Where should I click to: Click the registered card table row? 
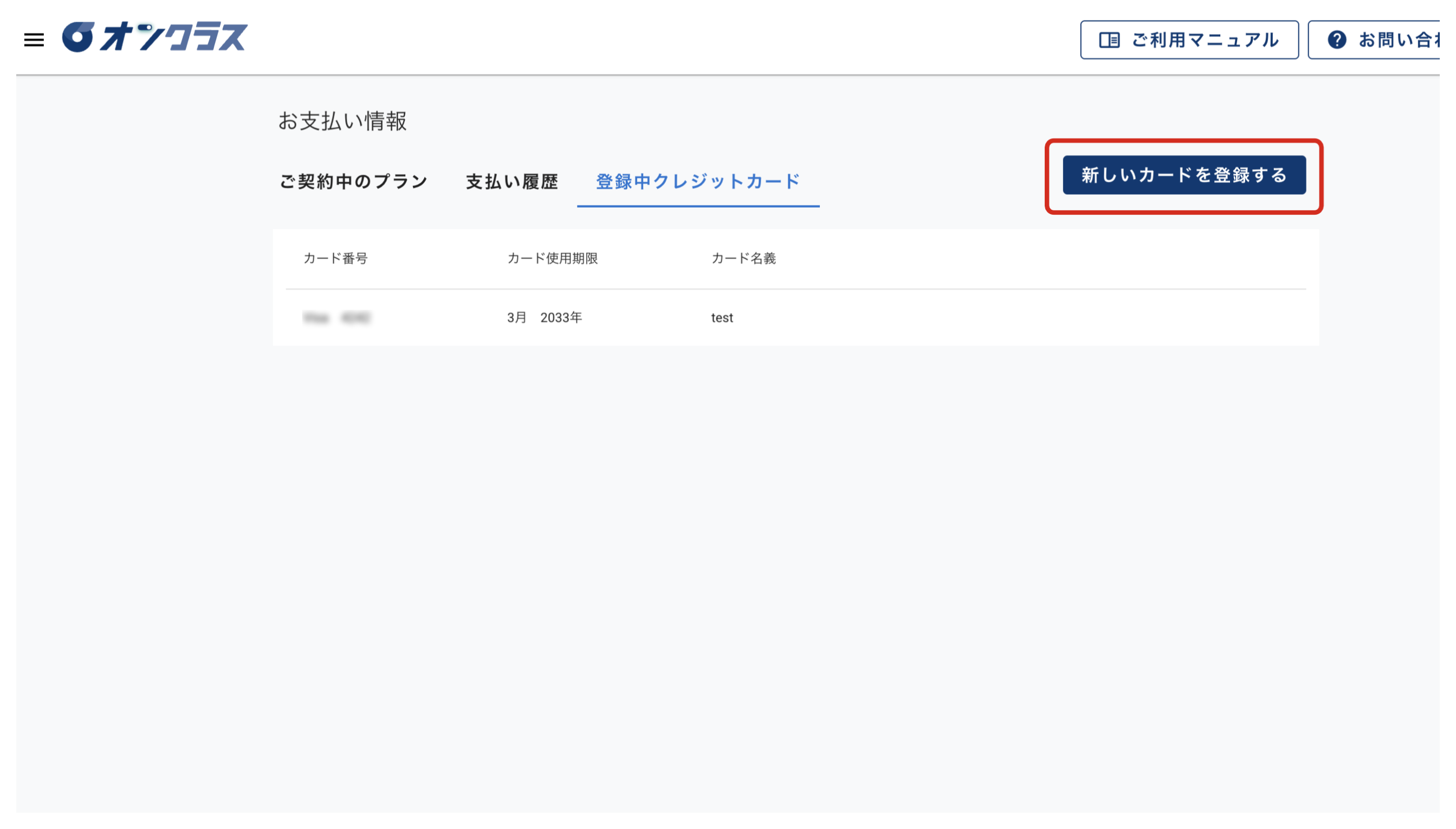coord(796,318)
